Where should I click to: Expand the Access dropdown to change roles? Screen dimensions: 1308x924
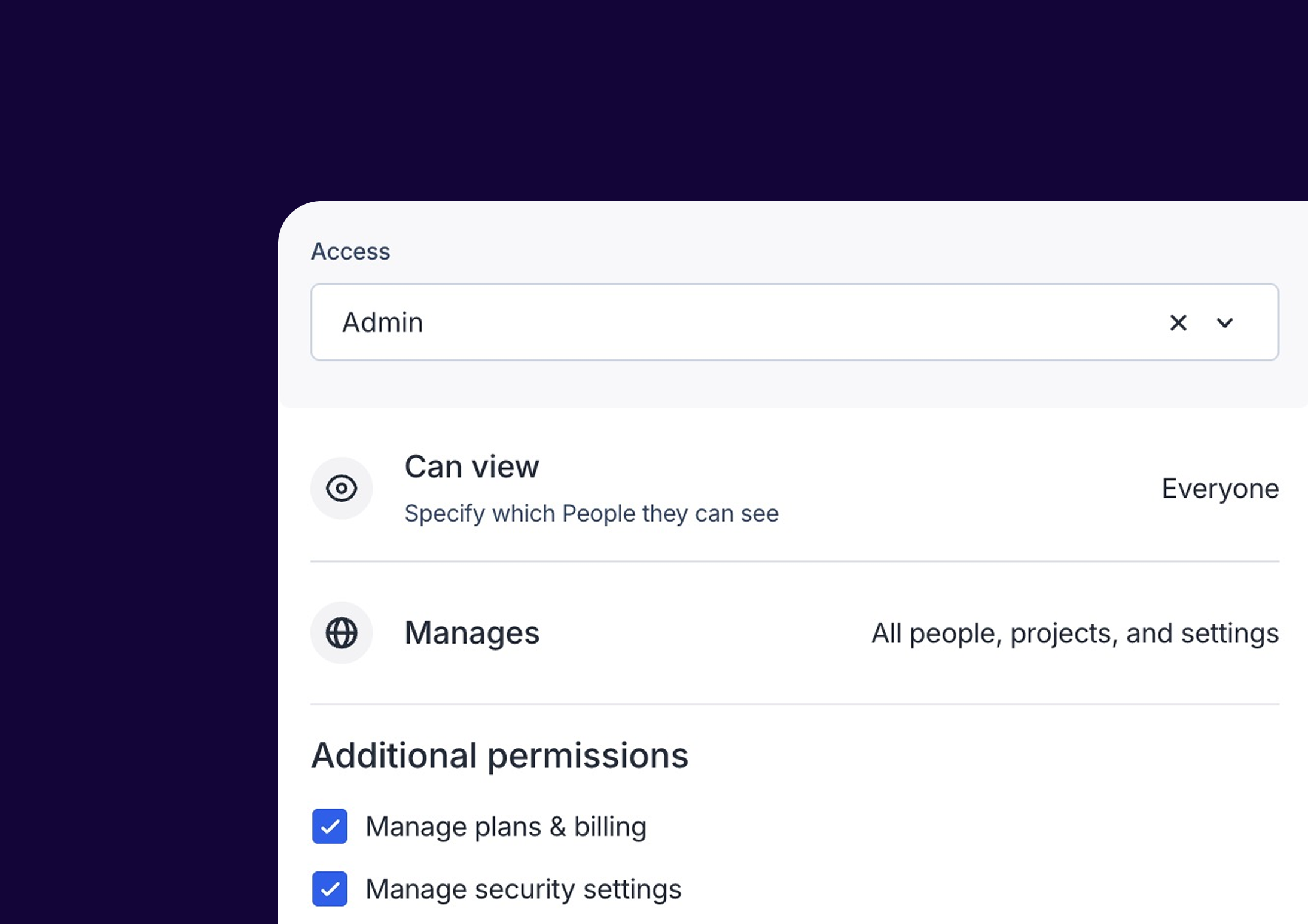coord(1224,323)
